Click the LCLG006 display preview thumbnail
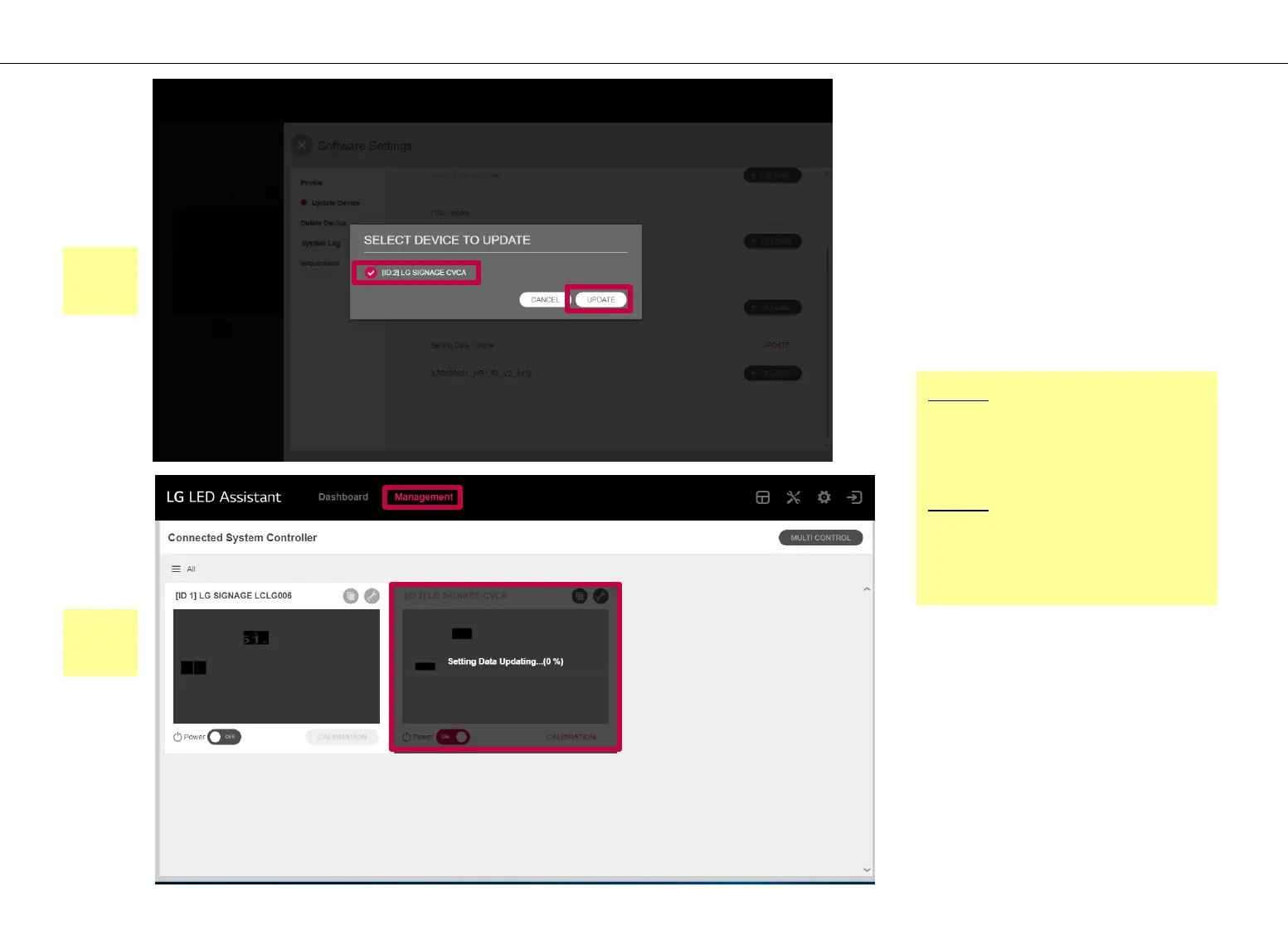 (276, 666)
